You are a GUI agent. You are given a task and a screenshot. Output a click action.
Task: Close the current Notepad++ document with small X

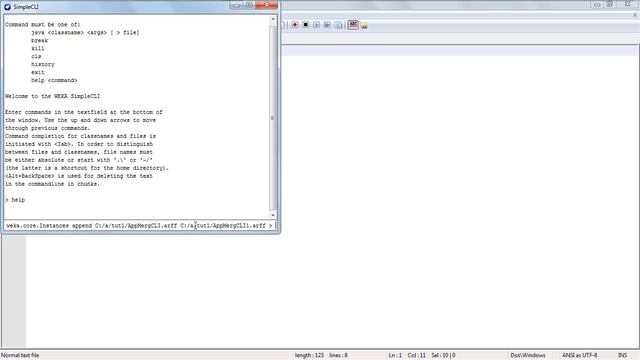coord(635,15)
